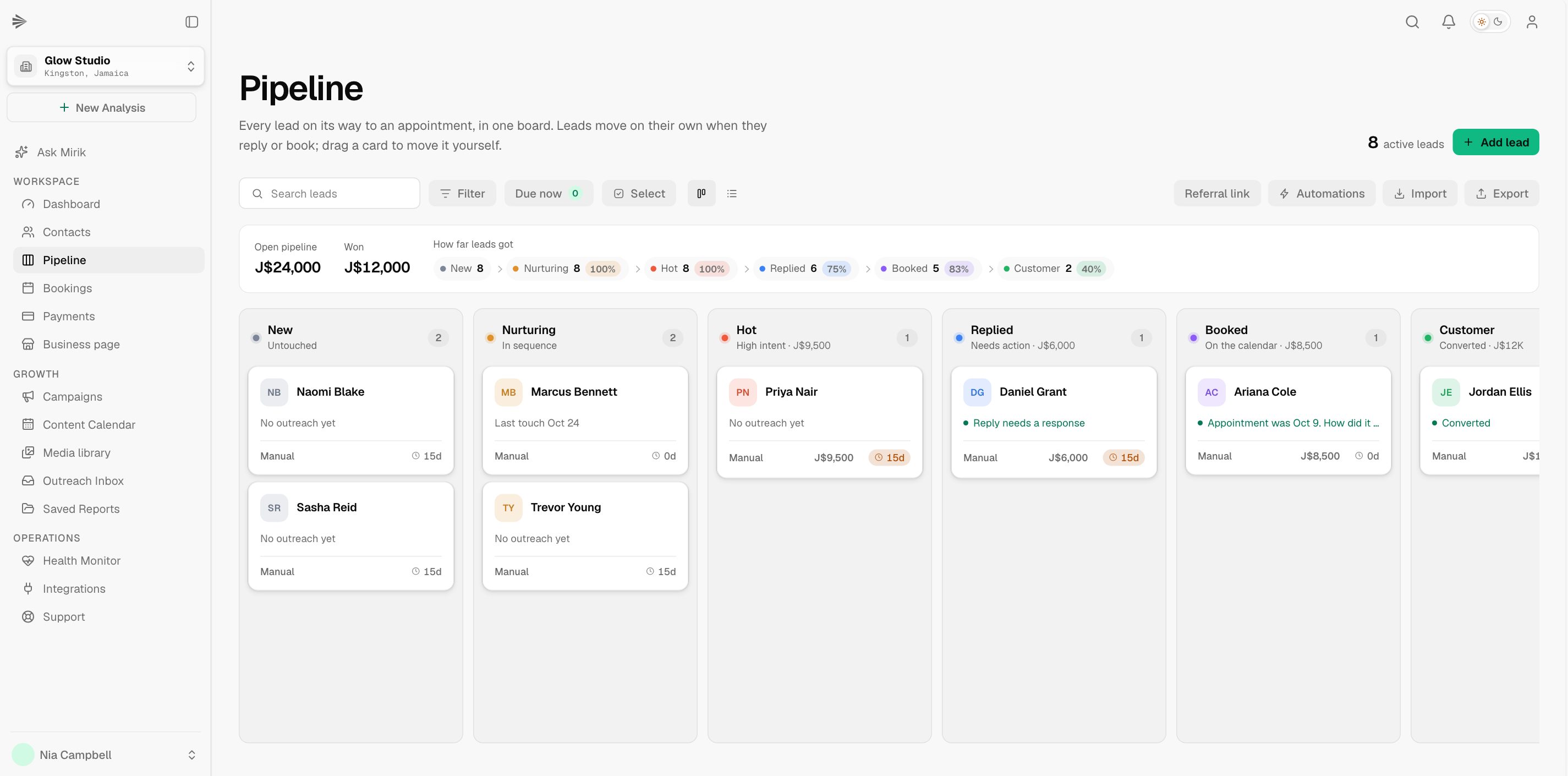Open Automations
Viewport: 1568px width, 776px height.
pyautogui.click(x=1322, y=193)
